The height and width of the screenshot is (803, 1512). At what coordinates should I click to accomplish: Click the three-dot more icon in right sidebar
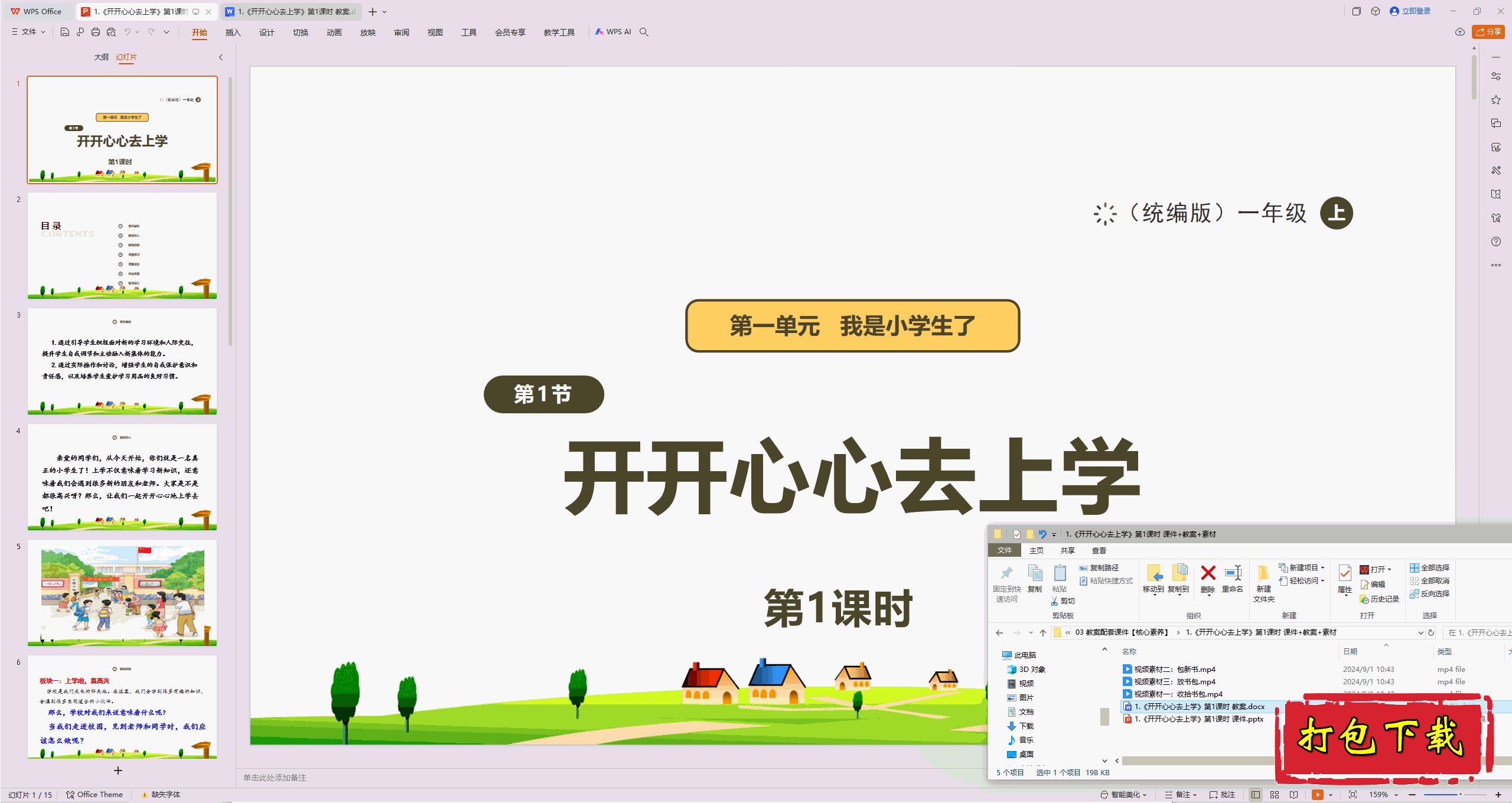click(x=1496, y=265)
